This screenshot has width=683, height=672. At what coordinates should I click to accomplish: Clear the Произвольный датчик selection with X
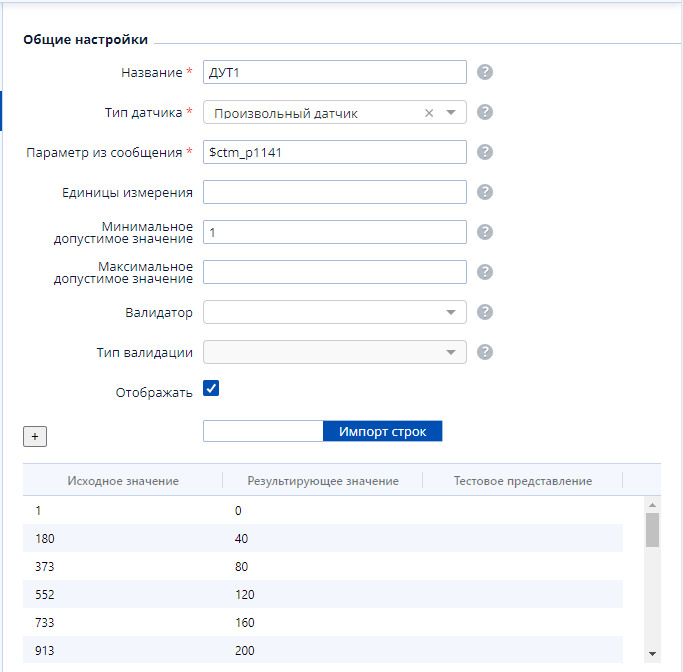pyautogui.click(x=429, y=113)
